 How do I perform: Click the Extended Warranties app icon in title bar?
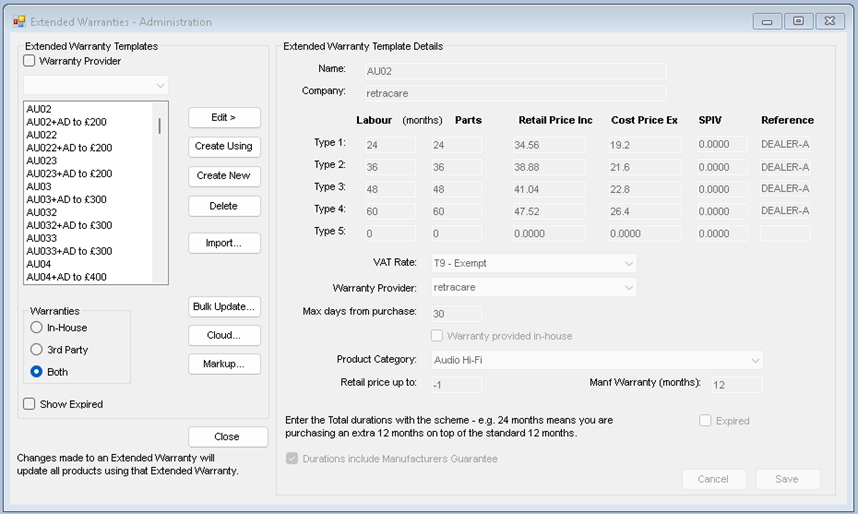pyautogui.click(x=19, y=21)
